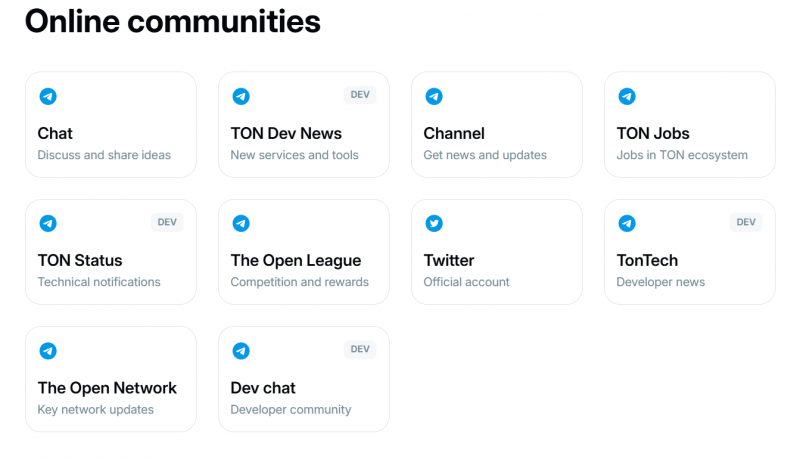Click the Telegram icon on The Open Network card
The width and height of the screenshot is (800, 459).
(x=48, y=350)
